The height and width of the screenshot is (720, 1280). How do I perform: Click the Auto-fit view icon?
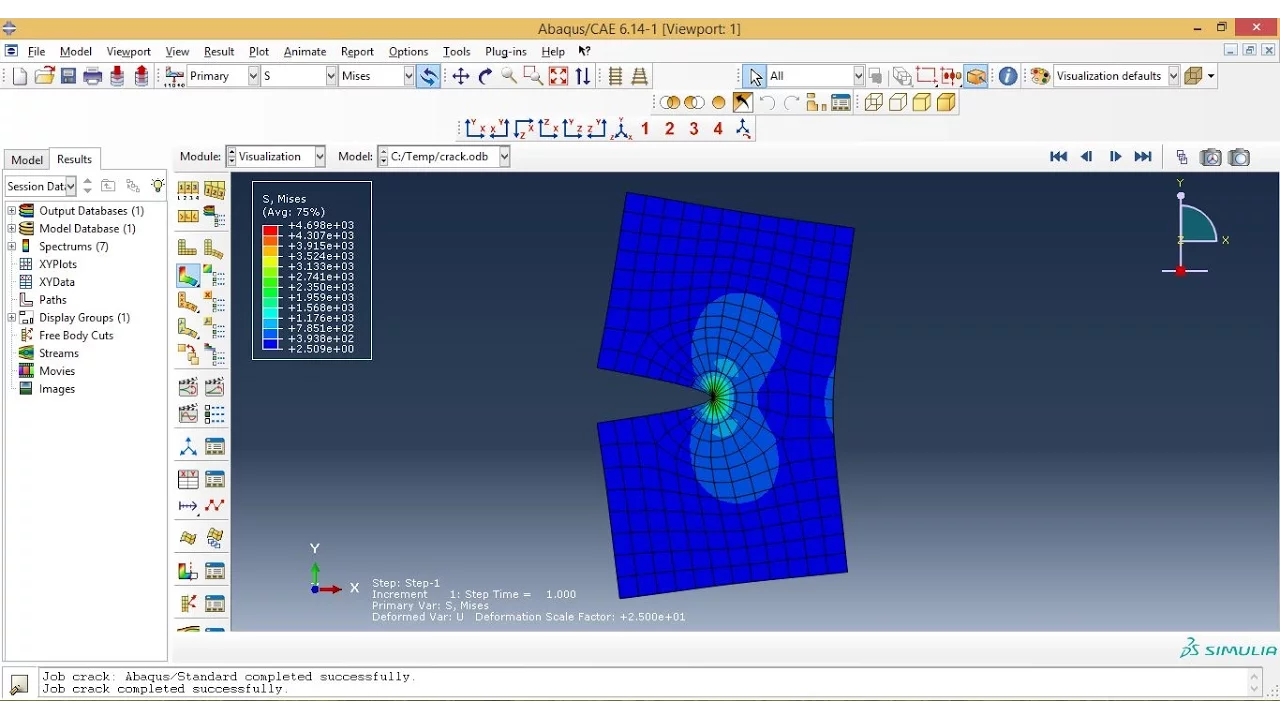[558, 76]
